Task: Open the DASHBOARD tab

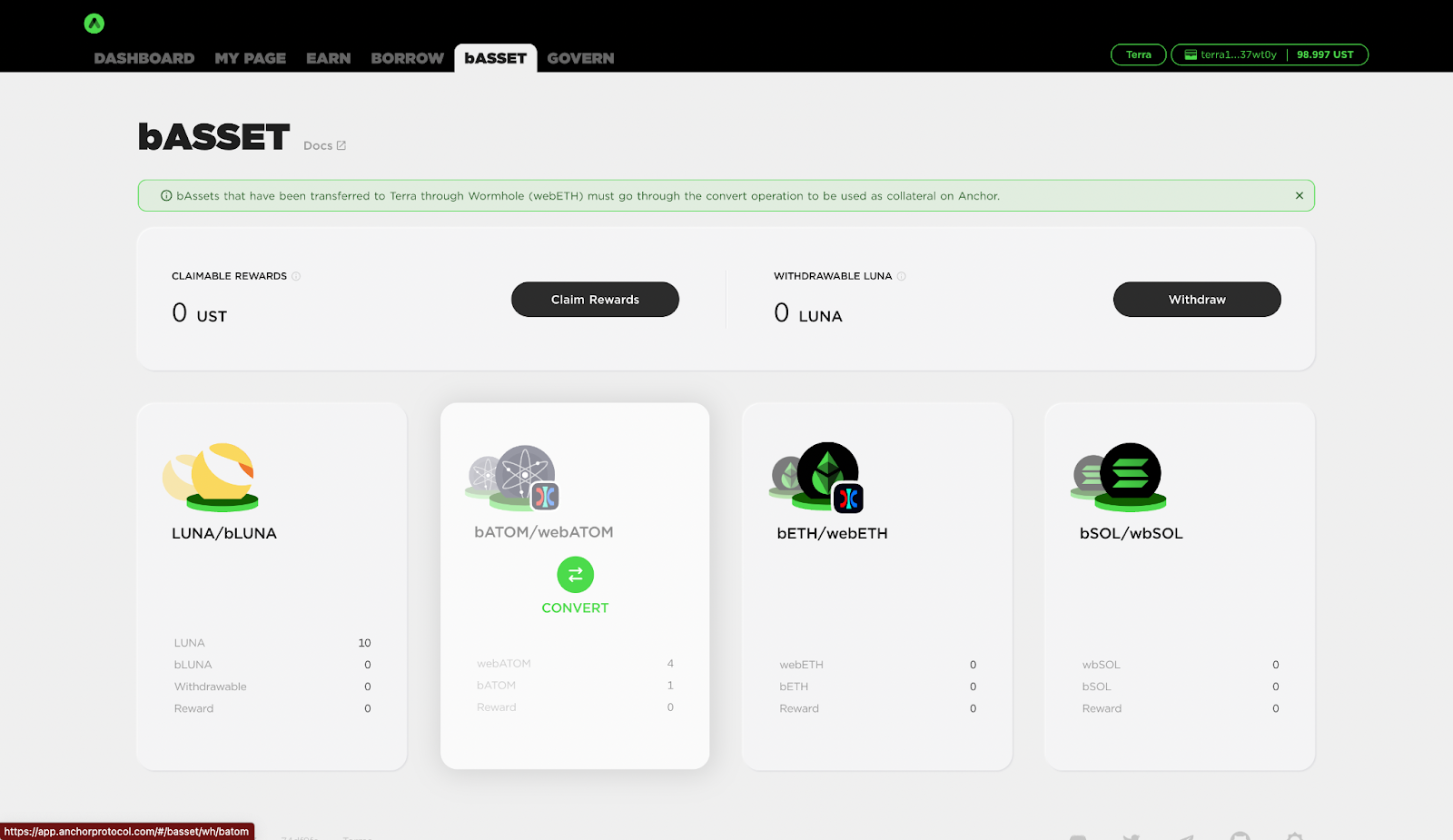Action: [x=144, y=58]
